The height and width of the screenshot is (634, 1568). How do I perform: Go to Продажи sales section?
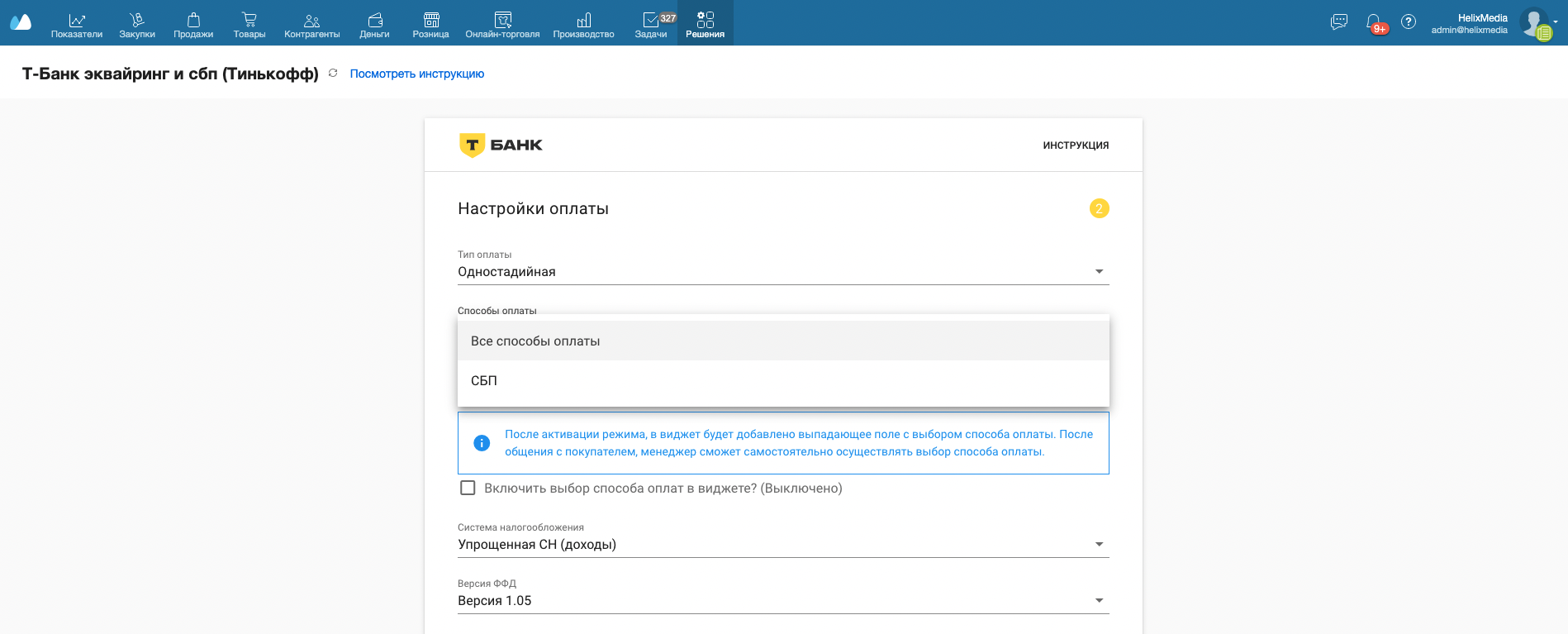(193, 24)
